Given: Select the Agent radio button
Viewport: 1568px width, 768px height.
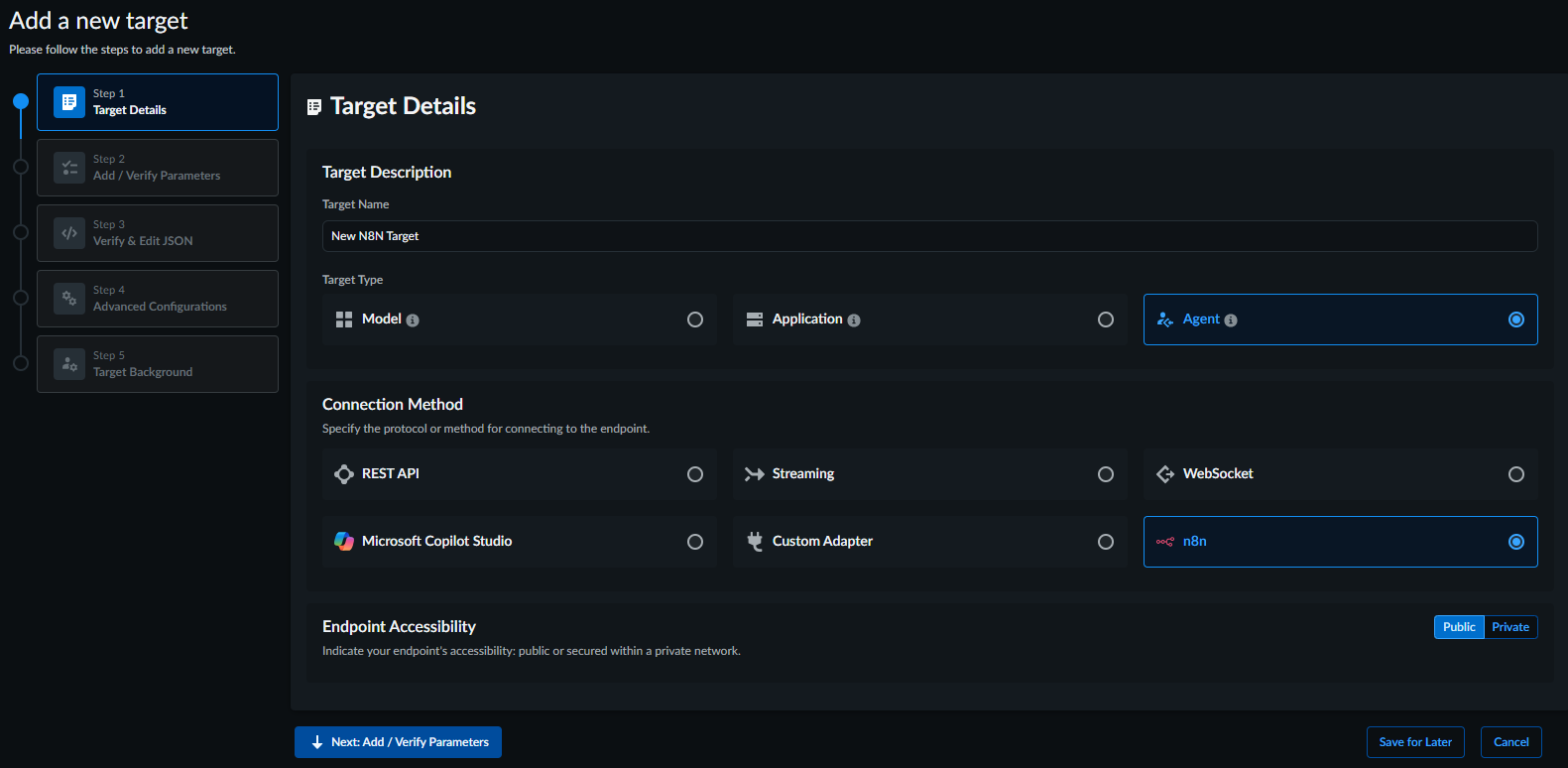Looking at the screenshot, I should click(1516, 320).
